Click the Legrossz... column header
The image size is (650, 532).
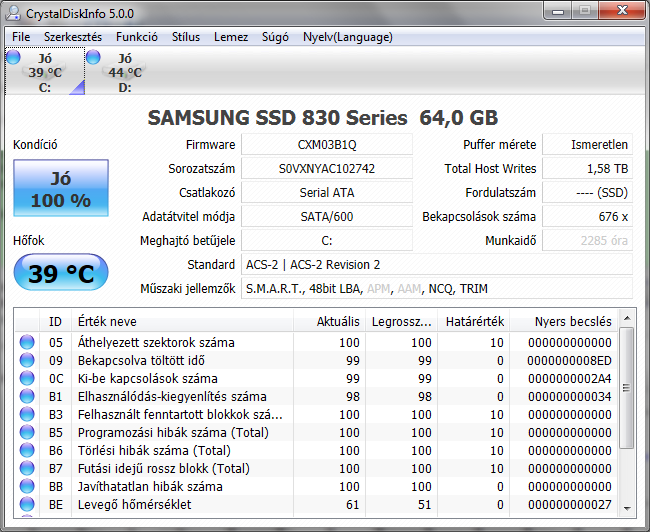click(x=401, y=321)
